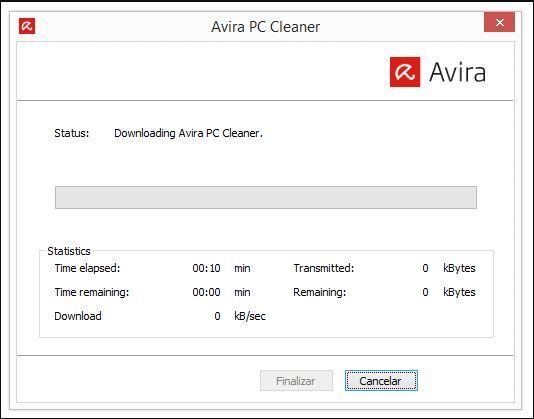Click the 'Download' speed label
The height and width of the screenshot is (419, 534).
pos(78,316)
